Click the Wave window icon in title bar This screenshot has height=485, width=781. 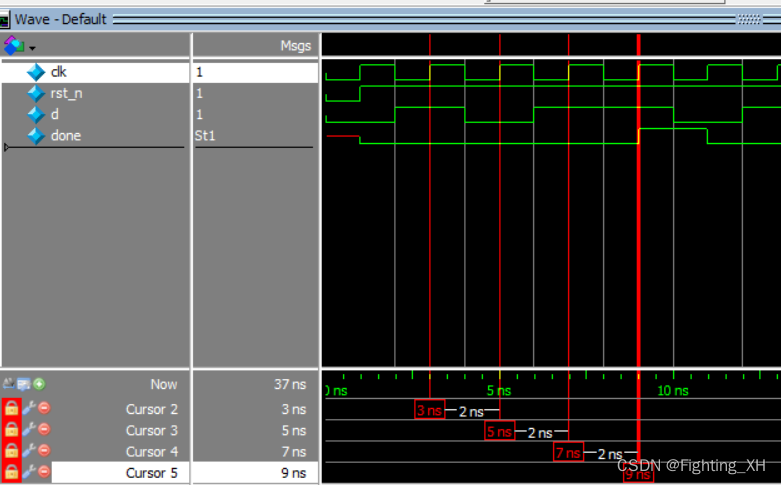(x=5, y=19)
